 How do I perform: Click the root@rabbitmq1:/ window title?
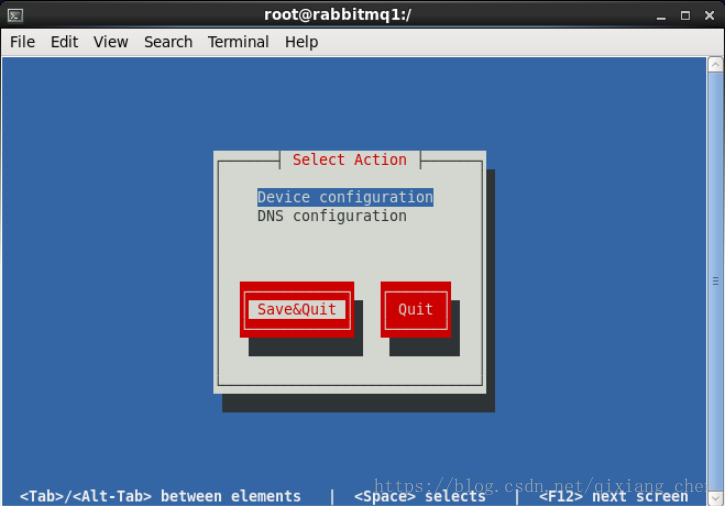point(338,15)
